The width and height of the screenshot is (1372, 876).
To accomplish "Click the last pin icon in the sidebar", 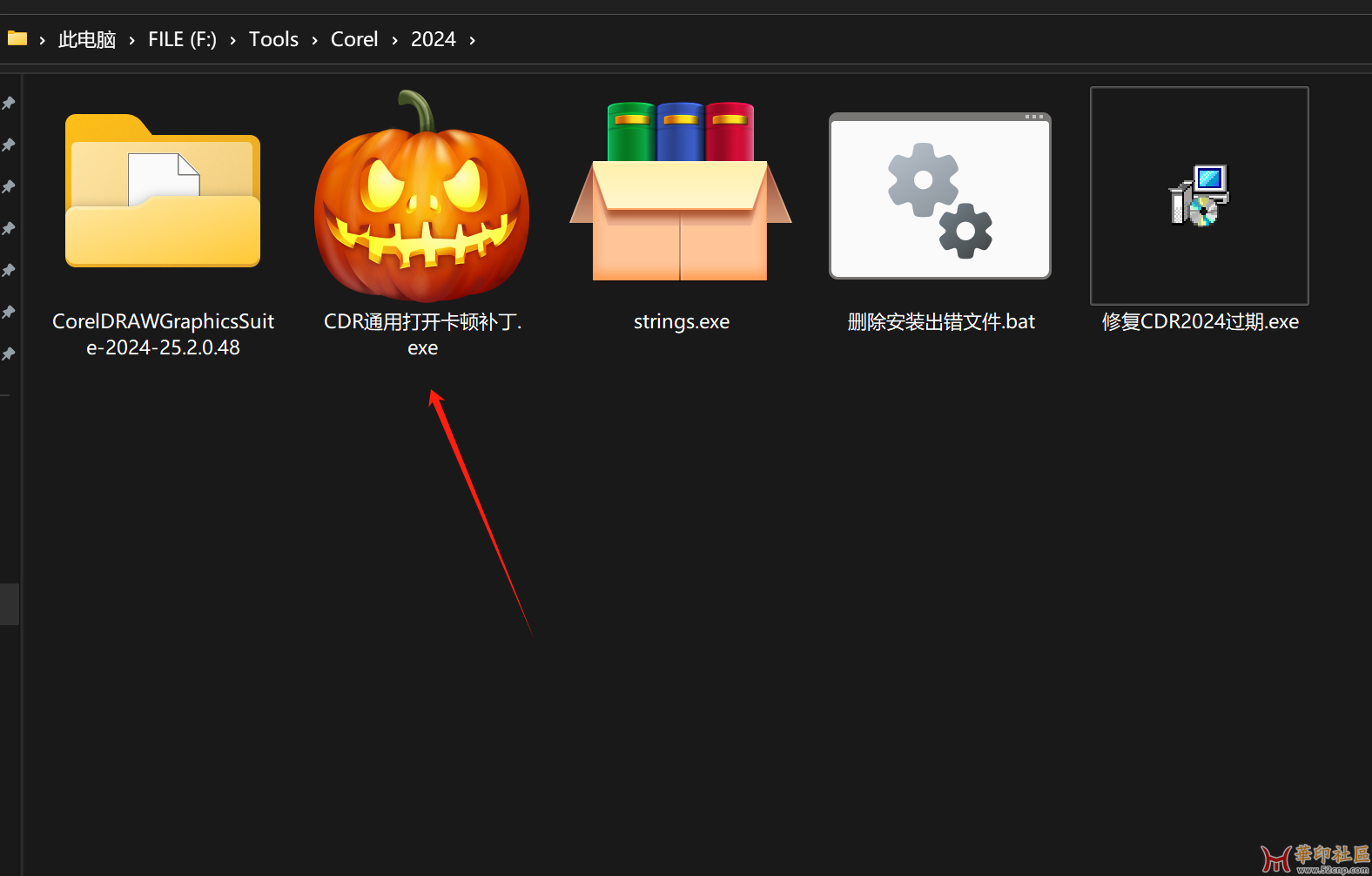I will coord(9,354).
